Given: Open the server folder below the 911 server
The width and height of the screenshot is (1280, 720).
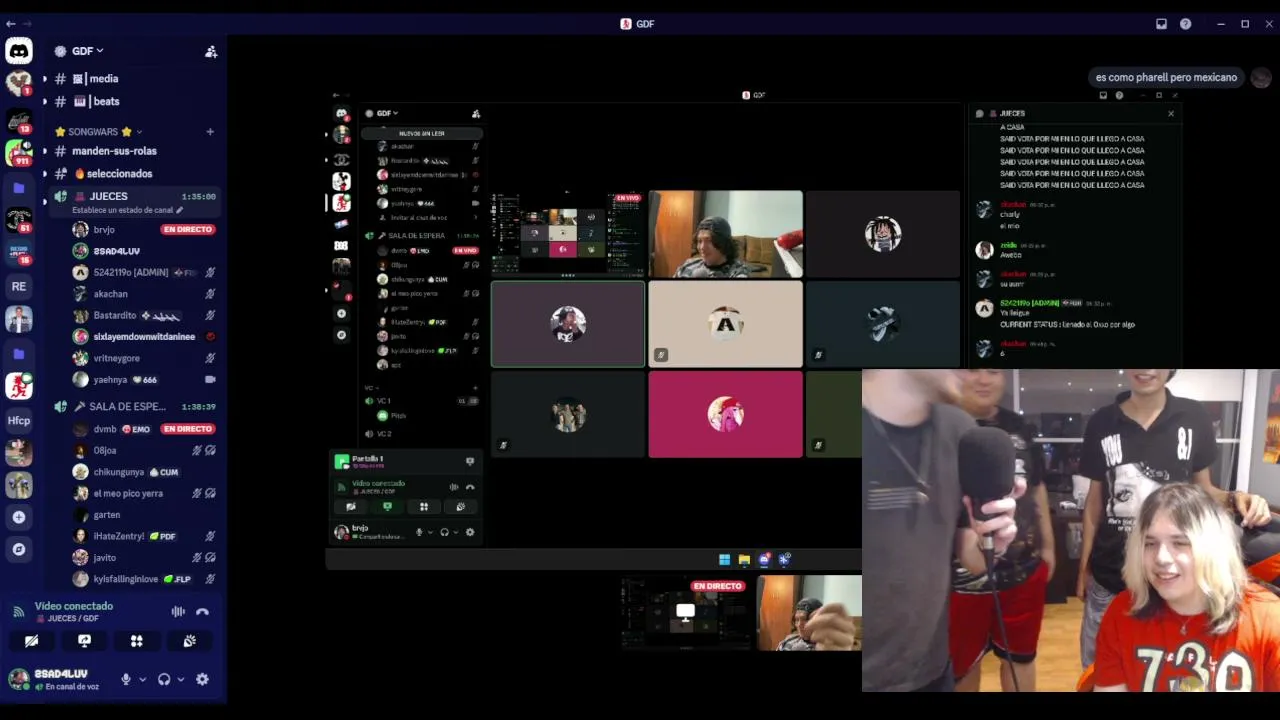Looking at the screenshot, I should point(19,188).
